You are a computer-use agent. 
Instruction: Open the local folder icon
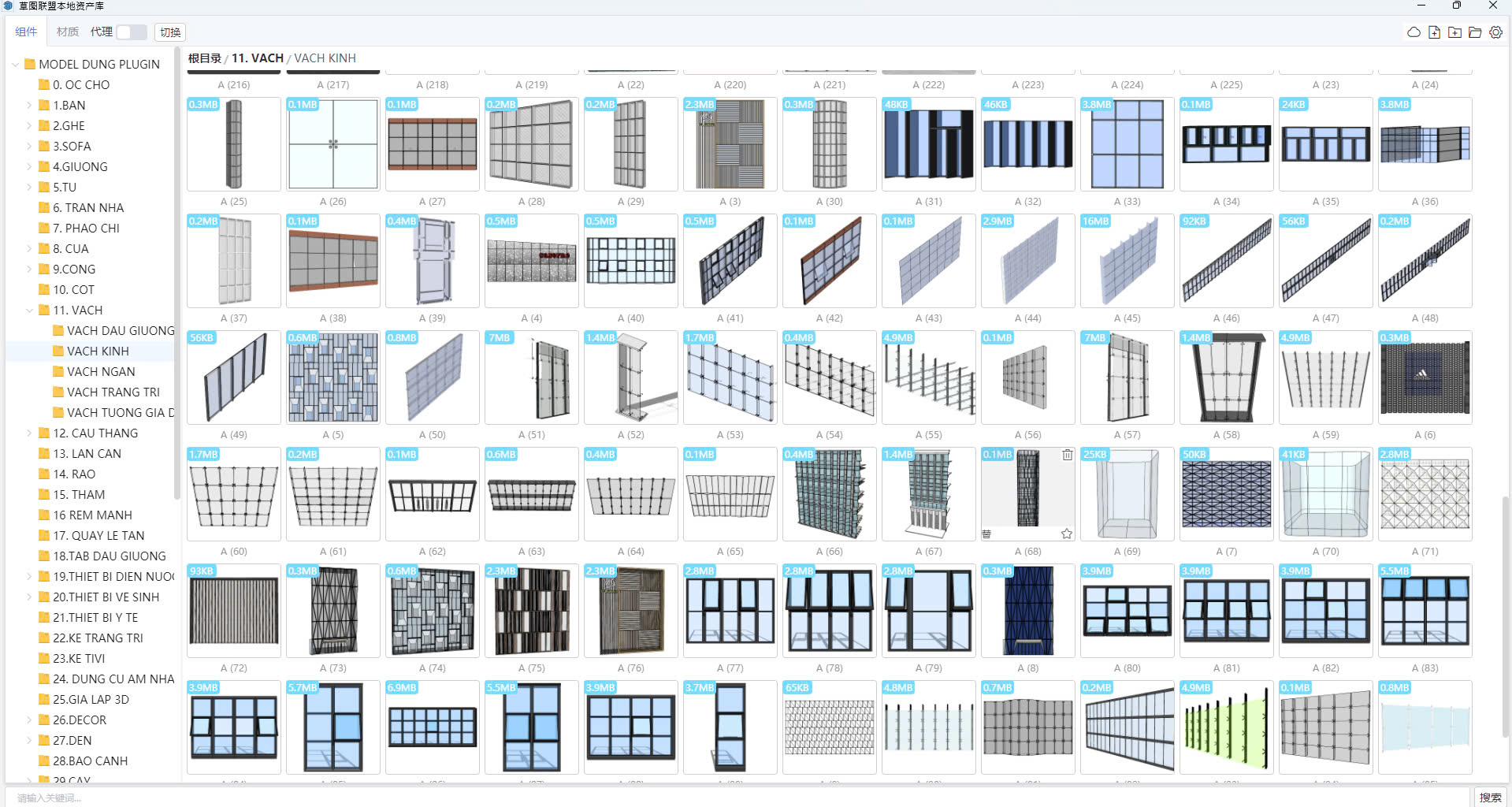[x=1475, y=32]
